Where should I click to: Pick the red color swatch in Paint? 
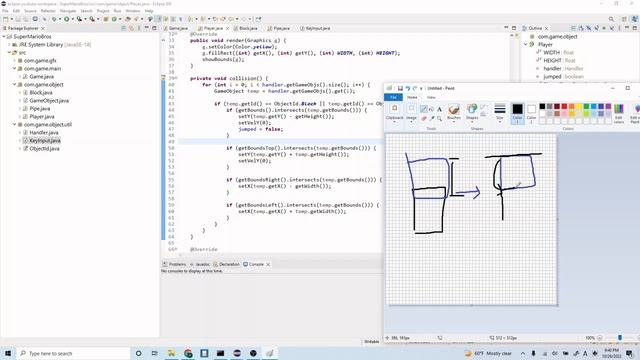[564, 107]
